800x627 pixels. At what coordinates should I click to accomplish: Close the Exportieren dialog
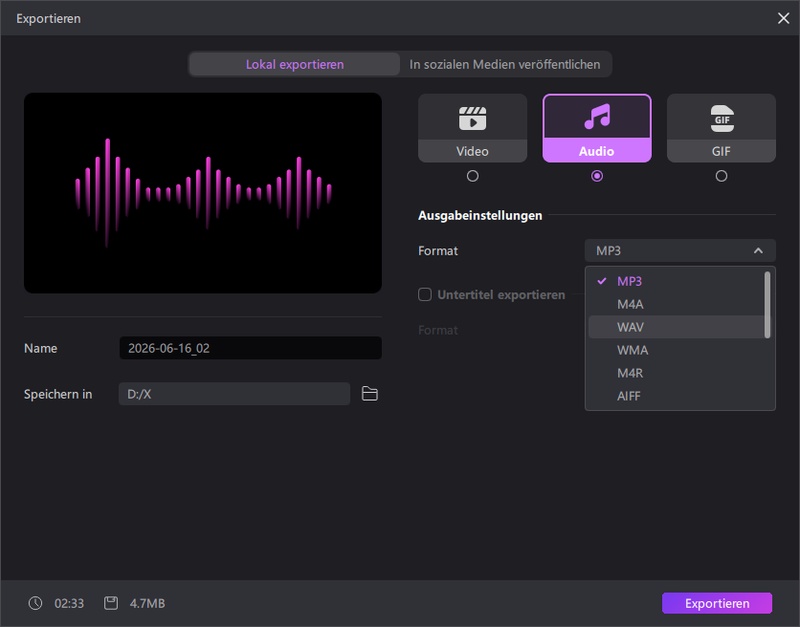(x=783, y=18)
